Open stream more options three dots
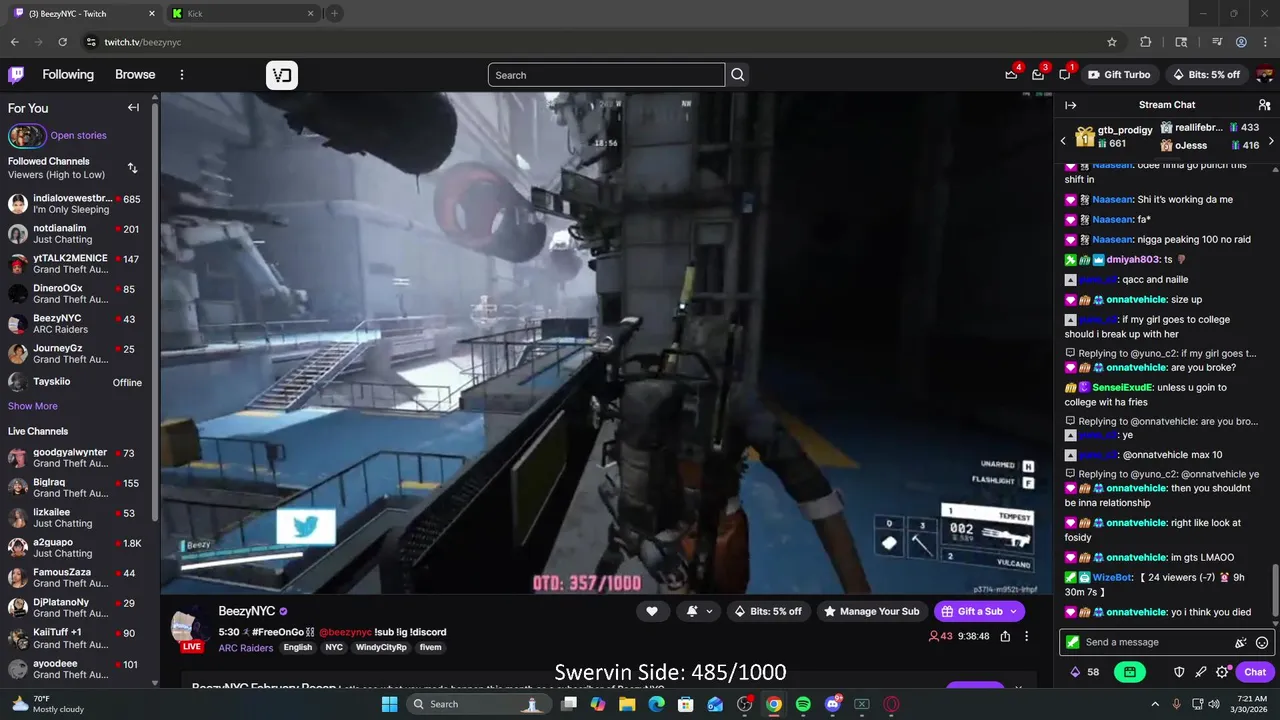This screenshot has height=720, width=1280. (x=1026, y=636)
